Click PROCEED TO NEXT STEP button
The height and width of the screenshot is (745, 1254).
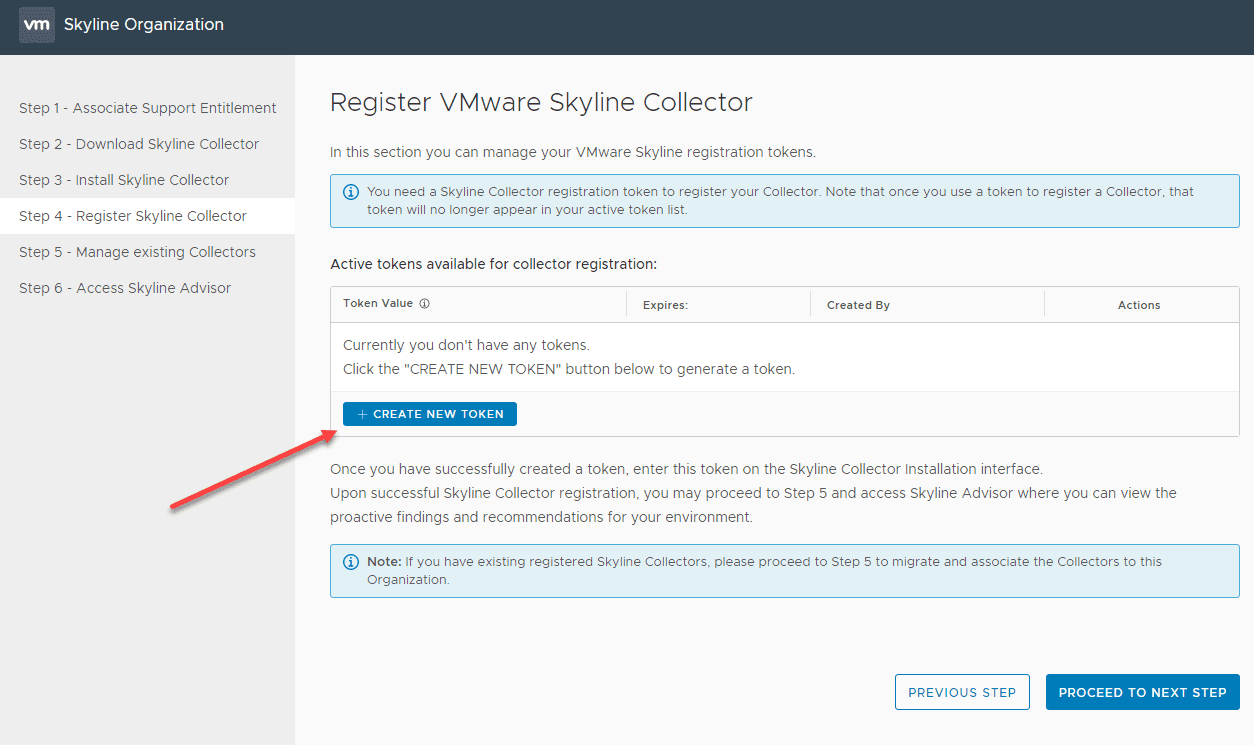(1142, 692)
